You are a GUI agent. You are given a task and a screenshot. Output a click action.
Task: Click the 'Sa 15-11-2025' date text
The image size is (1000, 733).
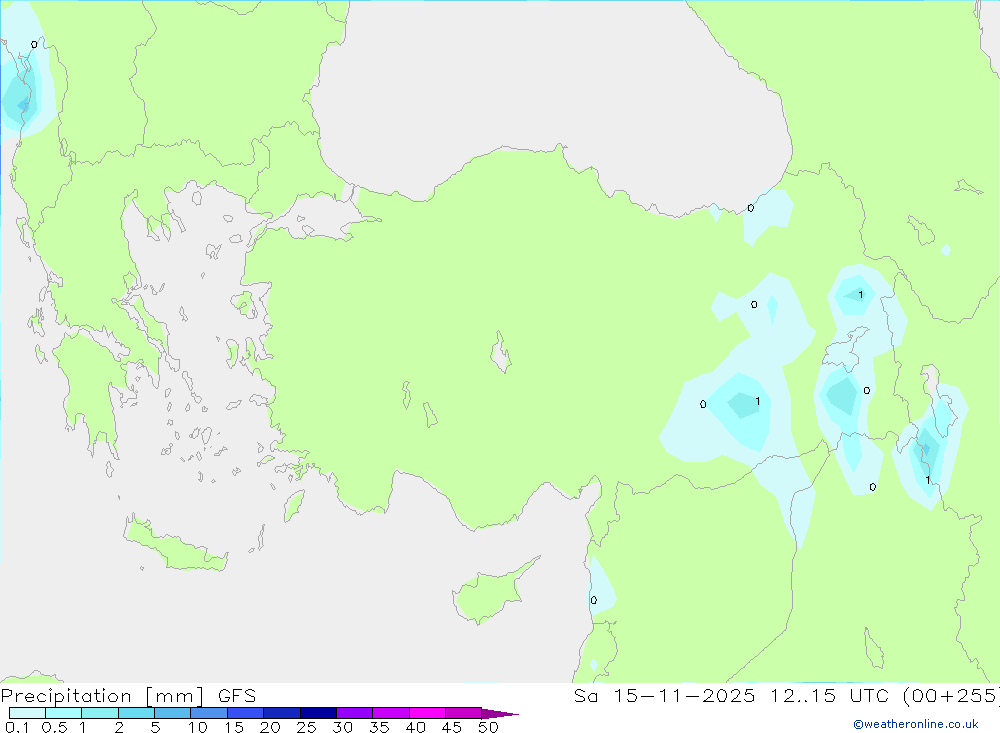[665, 696]
